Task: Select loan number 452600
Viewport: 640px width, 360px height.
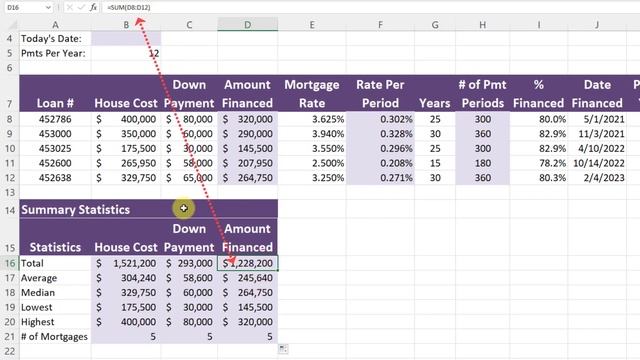Action: [55, 163]
